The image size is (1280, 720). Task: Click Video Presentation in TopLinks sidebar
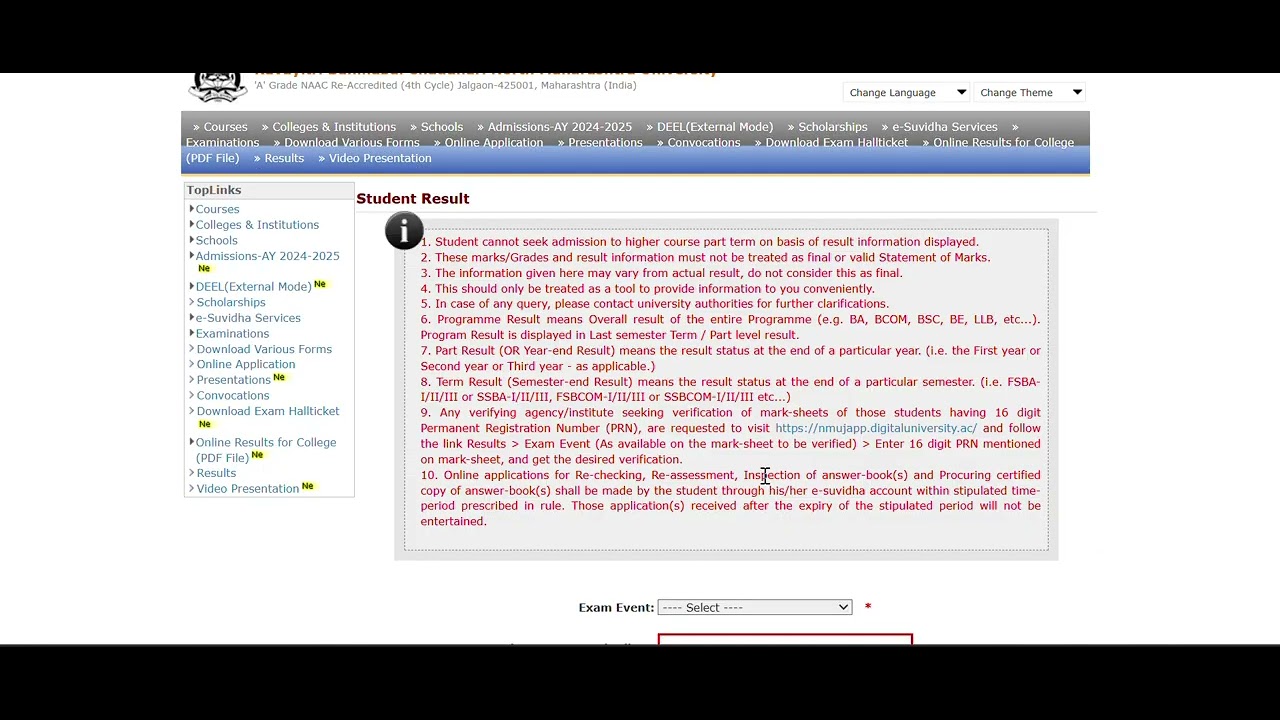(248, 489)
